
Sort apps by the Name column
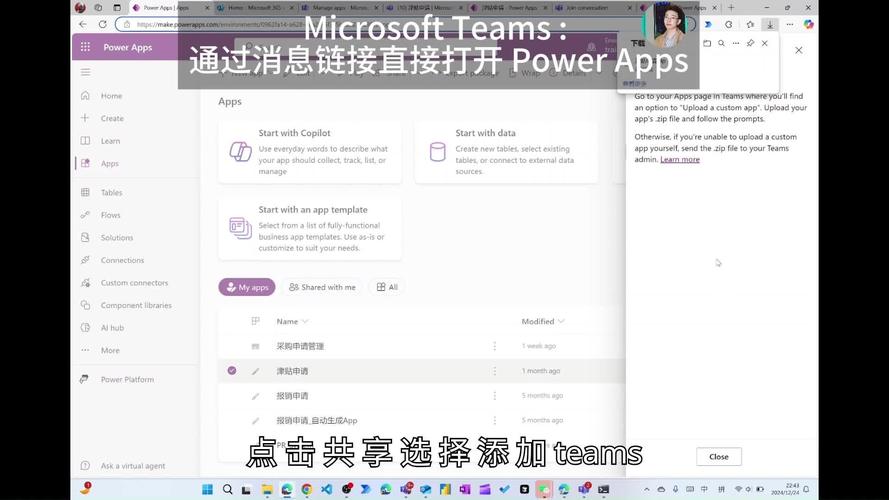[x=292, y=321]
